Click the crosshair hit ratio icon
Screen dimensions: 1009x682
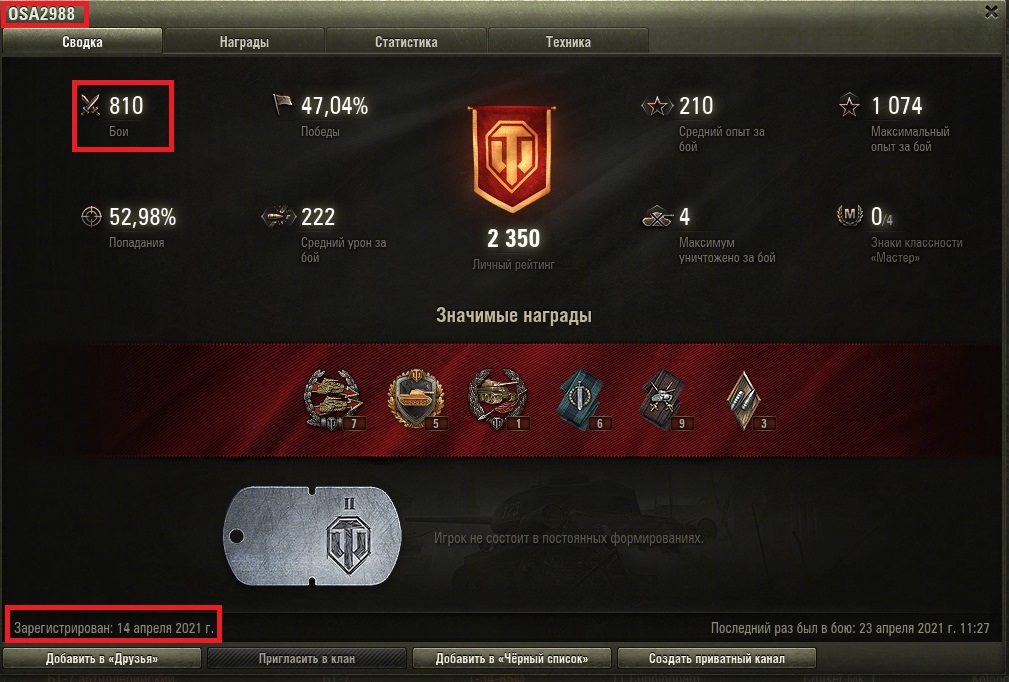click(x=91, y=216)
